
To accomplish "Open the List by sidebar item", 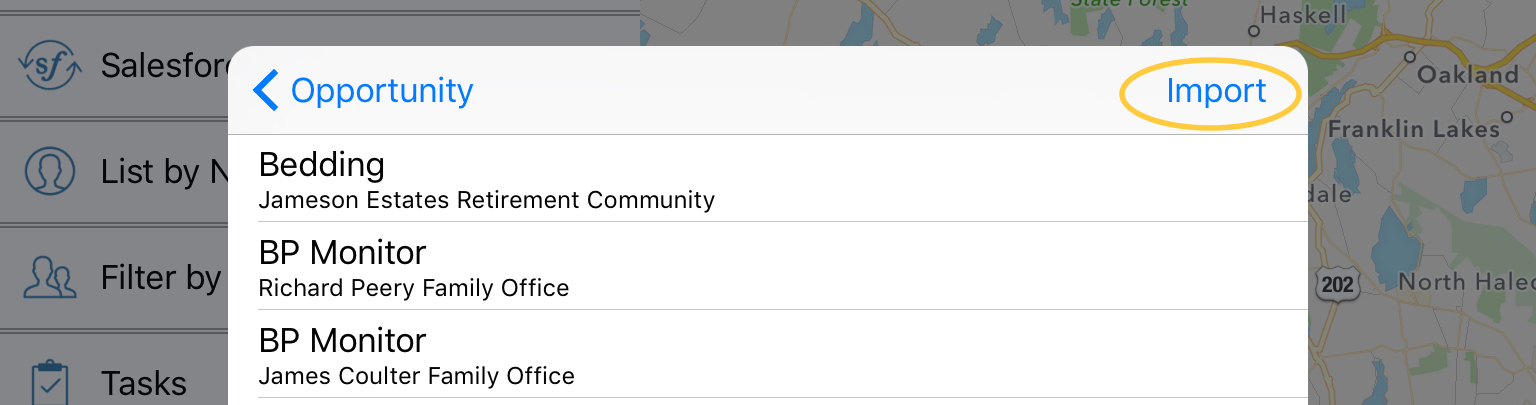I will pos(320,172).
